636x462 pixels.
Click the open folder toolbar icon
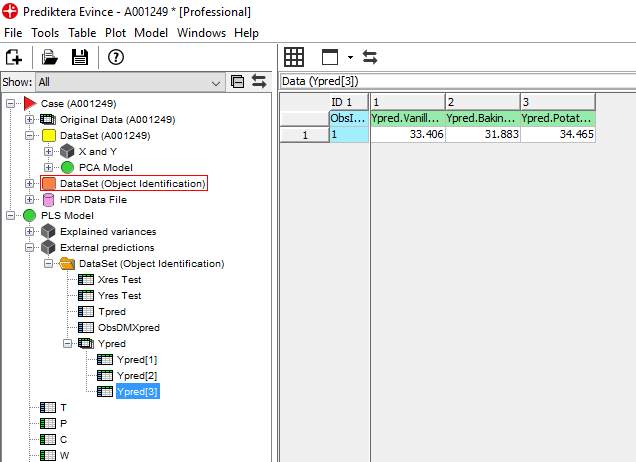pyautogui.click(x=49, y=57)
